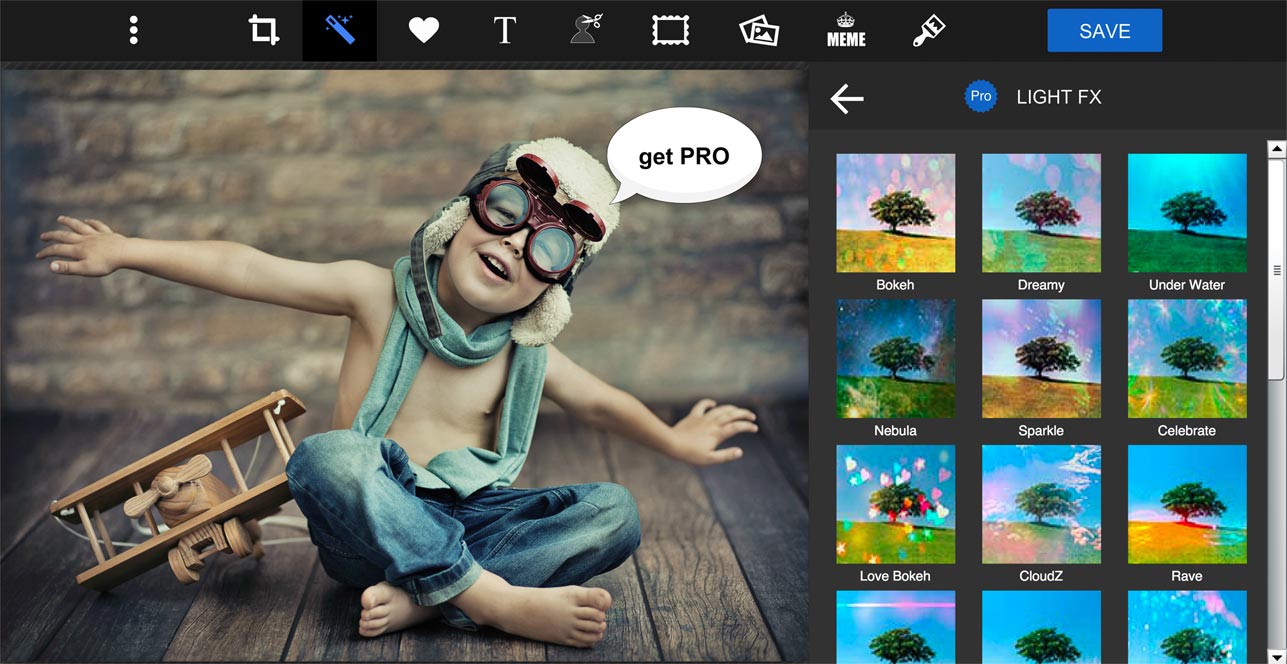
Task: Open the MEME maker tool
Action: point(846,31)
